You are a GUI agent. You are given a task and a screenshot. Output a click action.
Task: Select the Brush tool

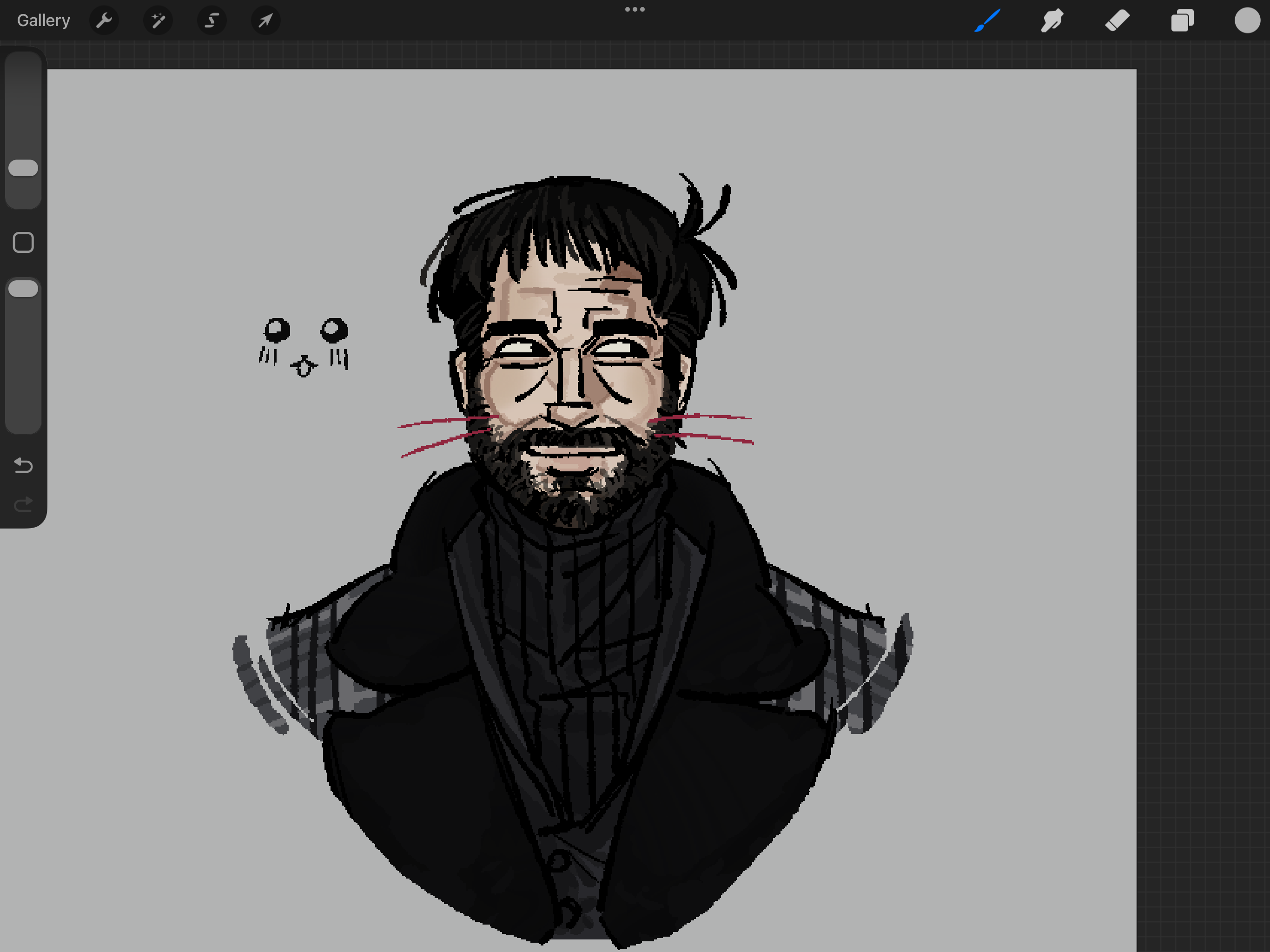987,20
